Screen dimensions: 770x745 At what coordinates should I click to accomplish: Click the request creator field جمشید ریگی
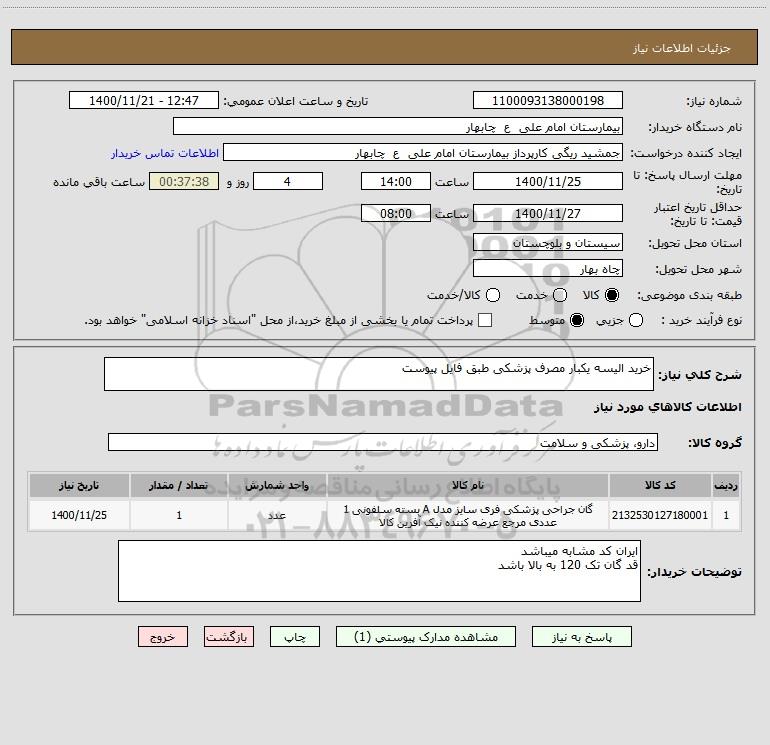point(423,152)
